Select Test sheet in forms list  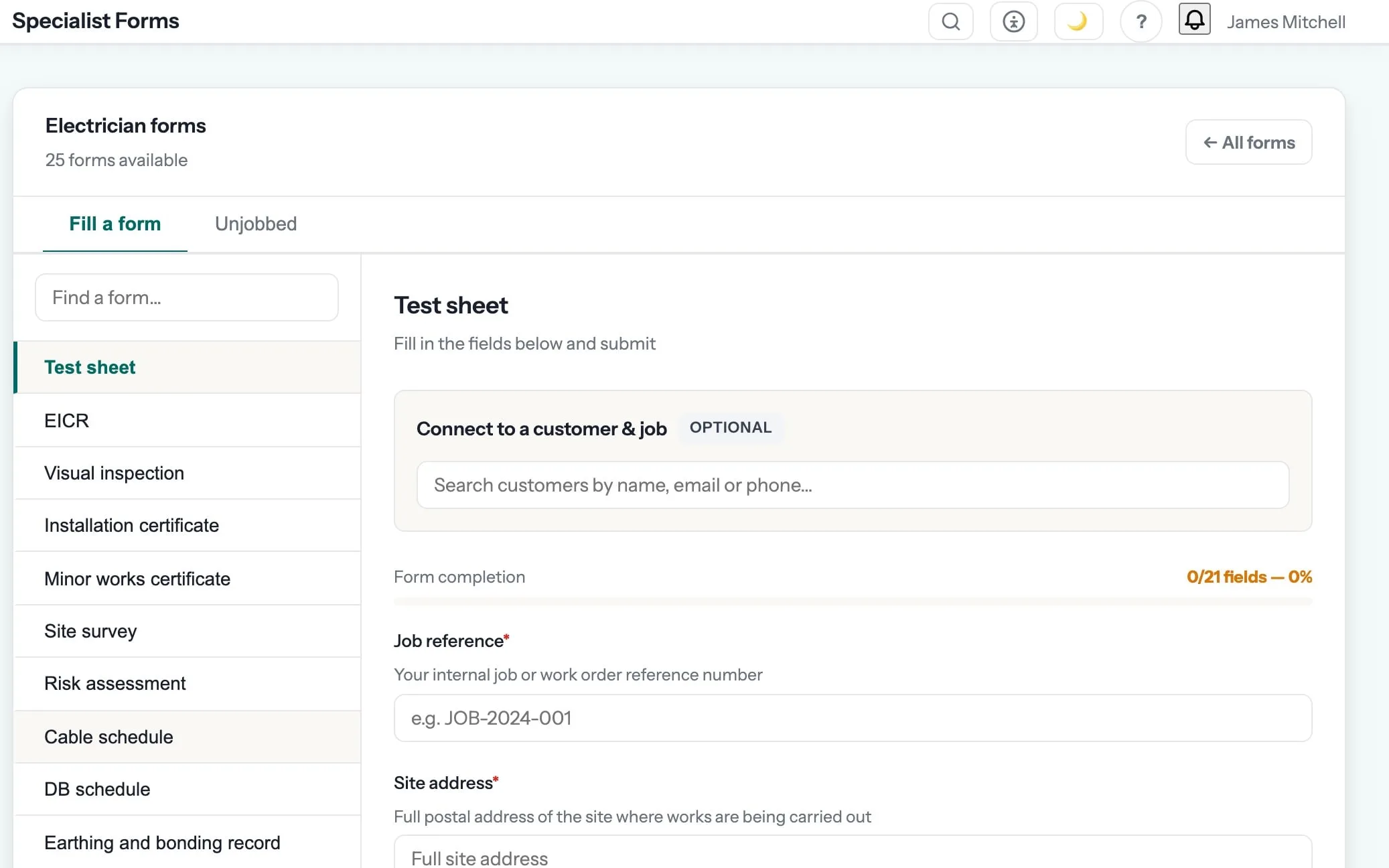click(x=188, y=367)
